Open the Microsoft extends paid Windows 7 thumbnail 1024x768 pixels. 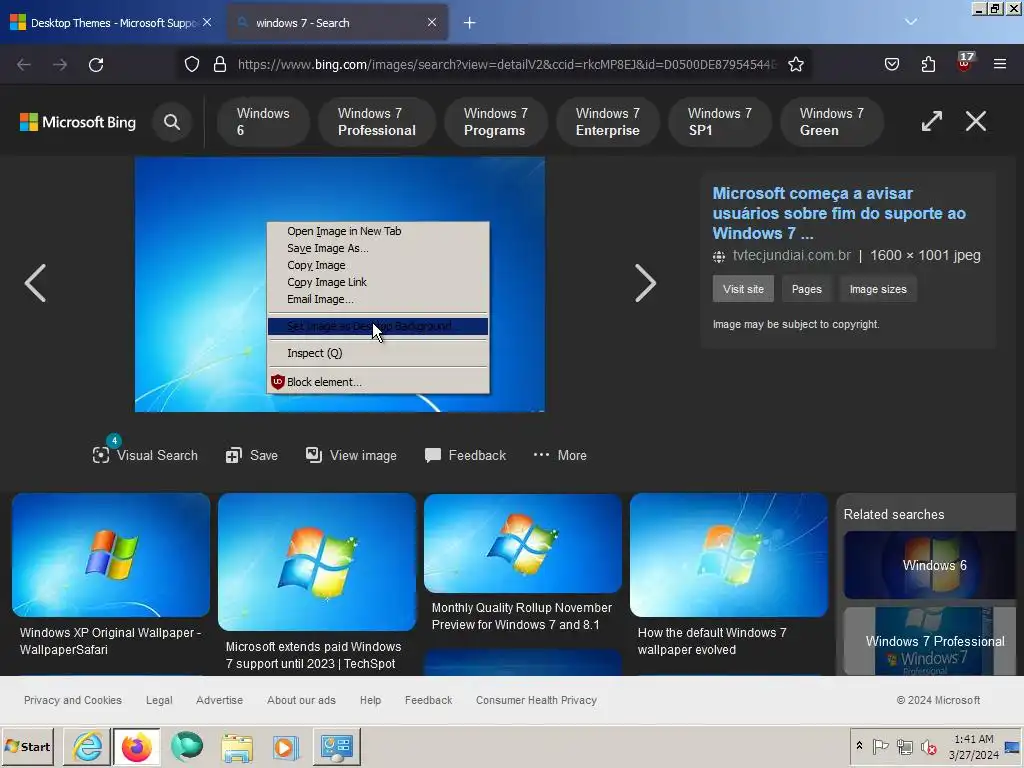(x=317, y=562)
